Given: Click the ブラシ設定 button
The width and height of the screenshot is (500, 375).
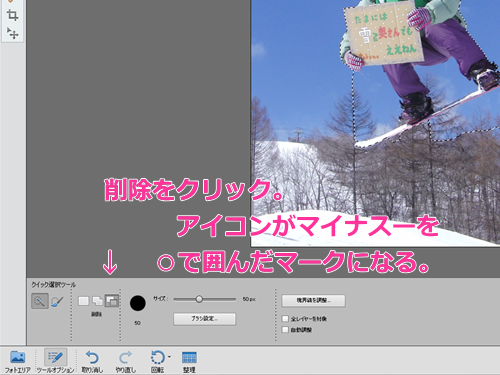Looking at the screenshot, I should pos(204,319).
